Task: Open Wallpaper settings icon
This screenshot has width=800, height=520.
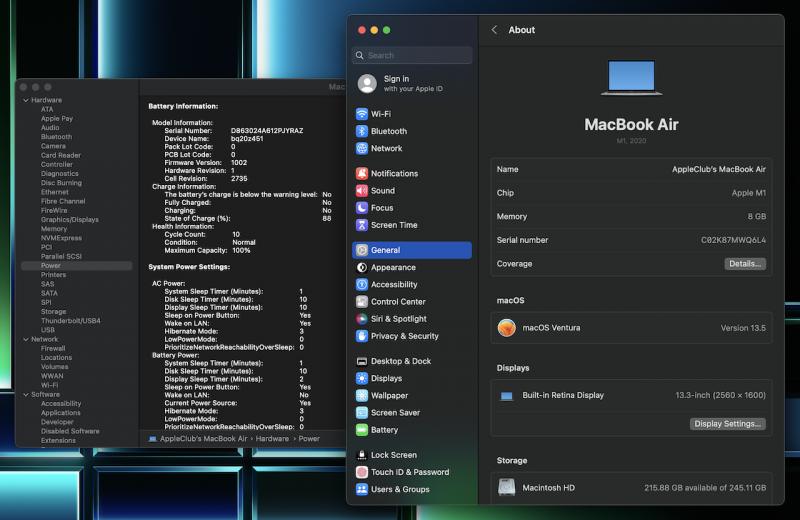Action: (362, 395)
